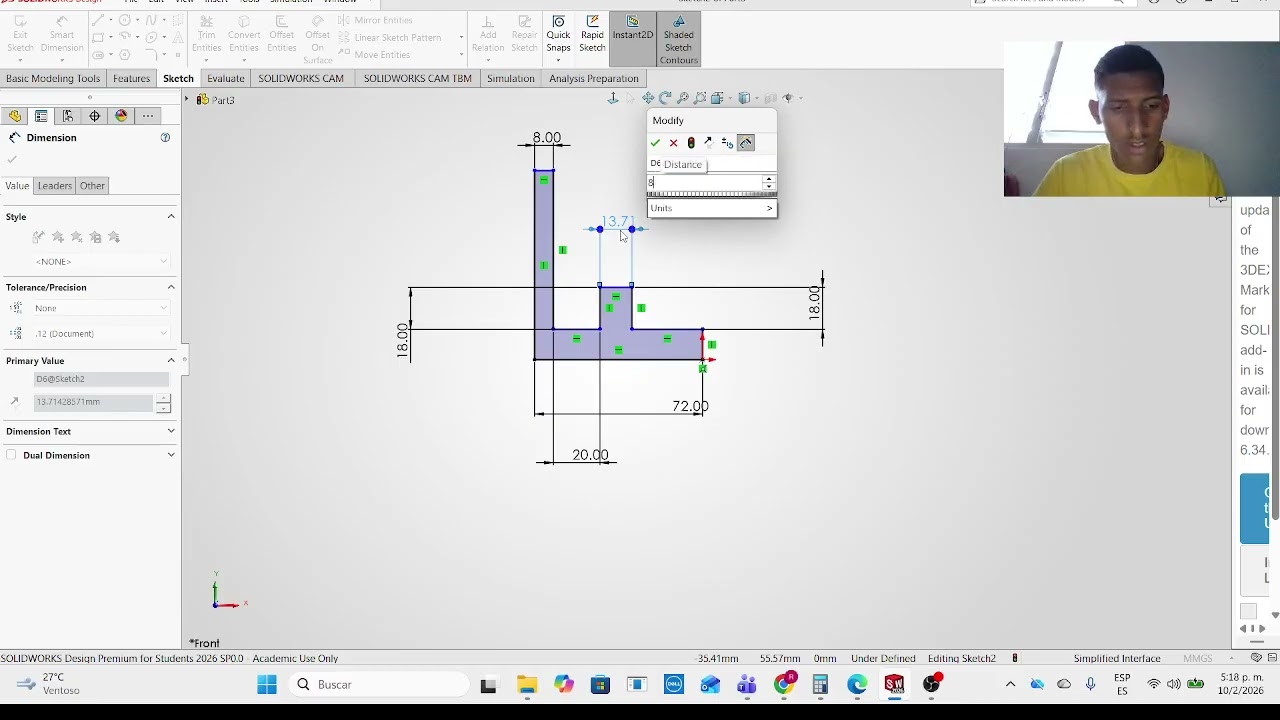Switch to the Value tab in Dimension panel
1280x720 pixels.
click(x=17, y=186)
